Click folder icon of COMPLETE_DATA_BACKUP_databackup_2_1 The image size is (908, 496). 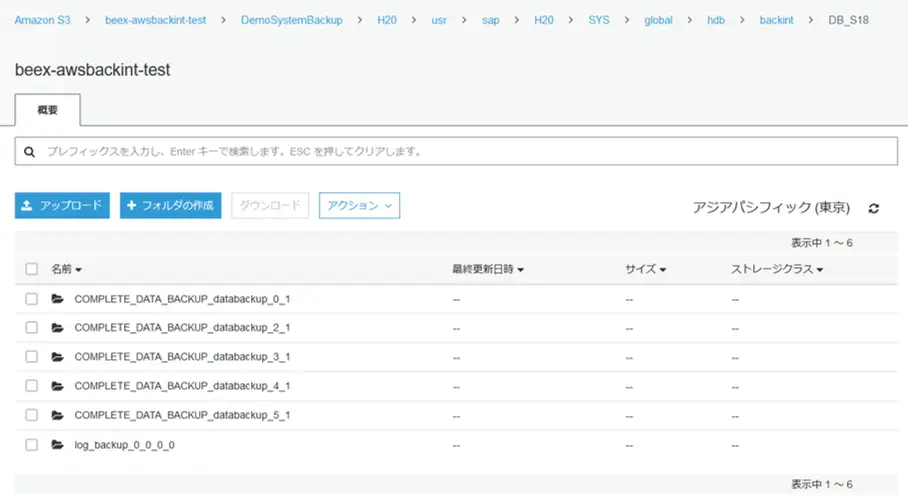click(57, 328)
